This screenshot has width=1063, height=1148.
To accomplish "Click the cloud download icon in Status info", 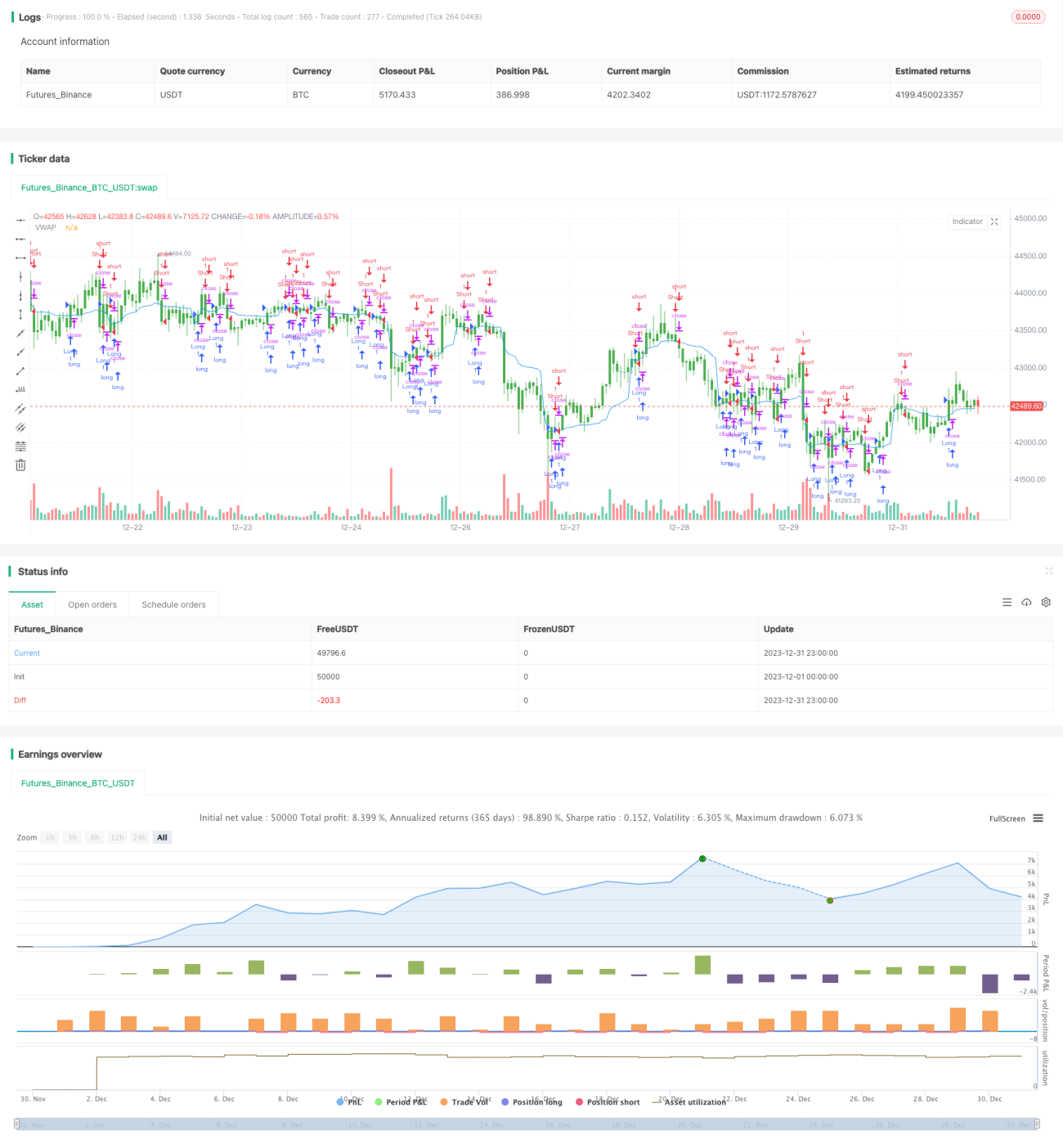I will point(1026,603).
